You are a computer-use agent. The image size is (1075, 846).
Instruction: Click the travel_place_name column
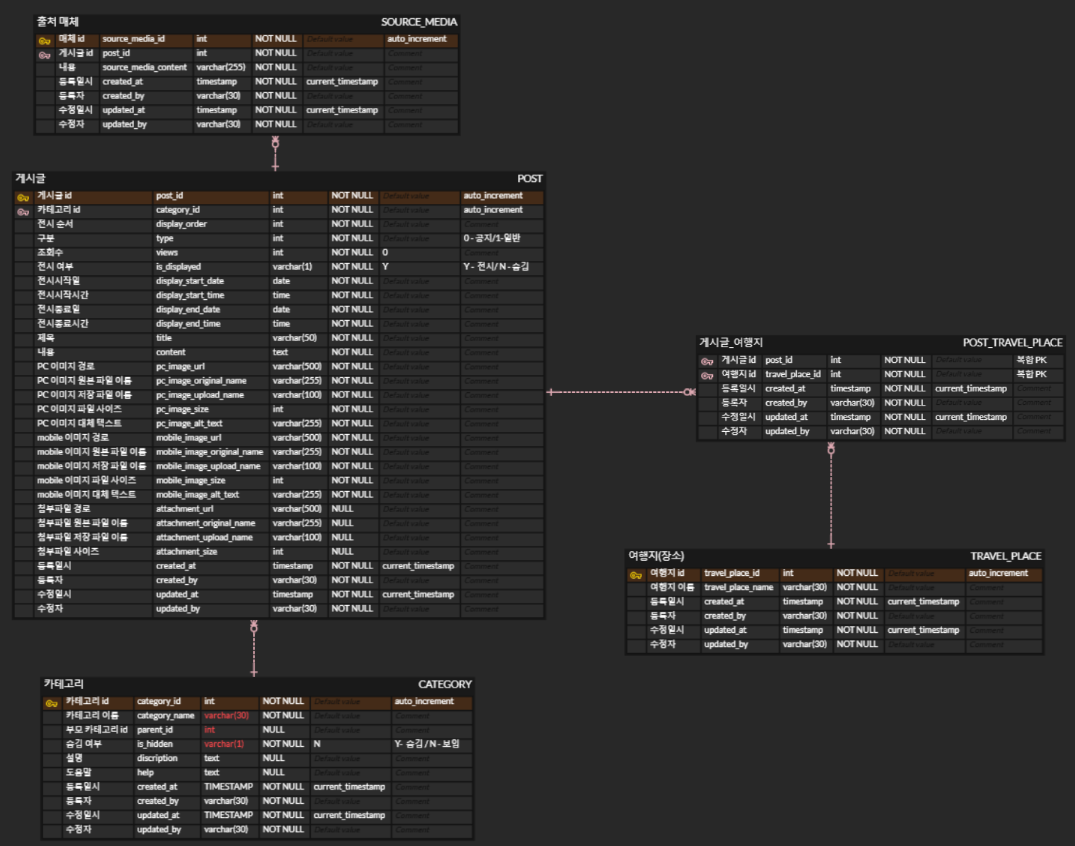(x=738, y=588)
